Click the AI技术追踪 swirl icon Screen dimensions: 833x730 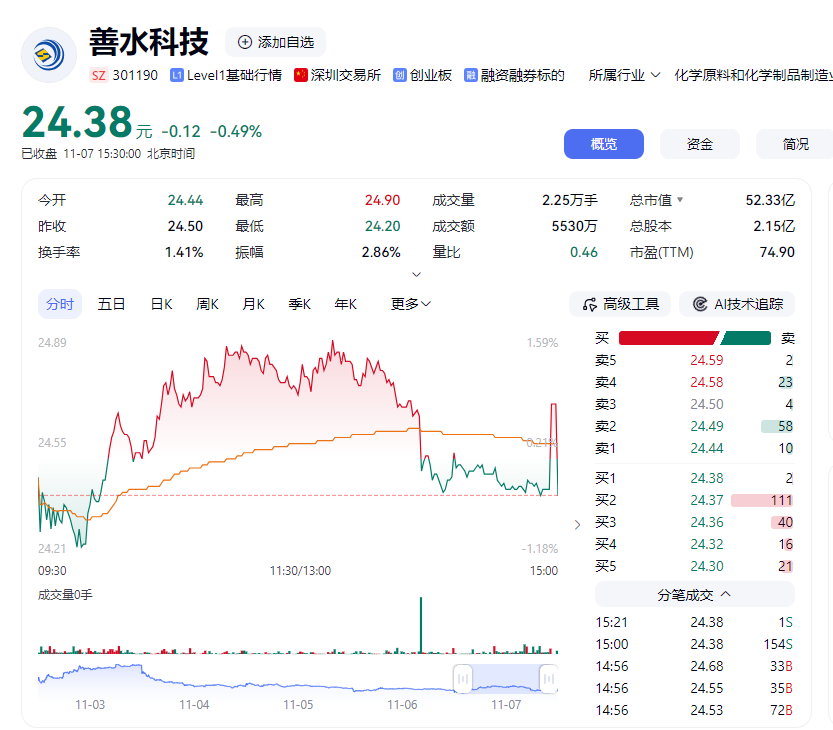pos(700,304)
